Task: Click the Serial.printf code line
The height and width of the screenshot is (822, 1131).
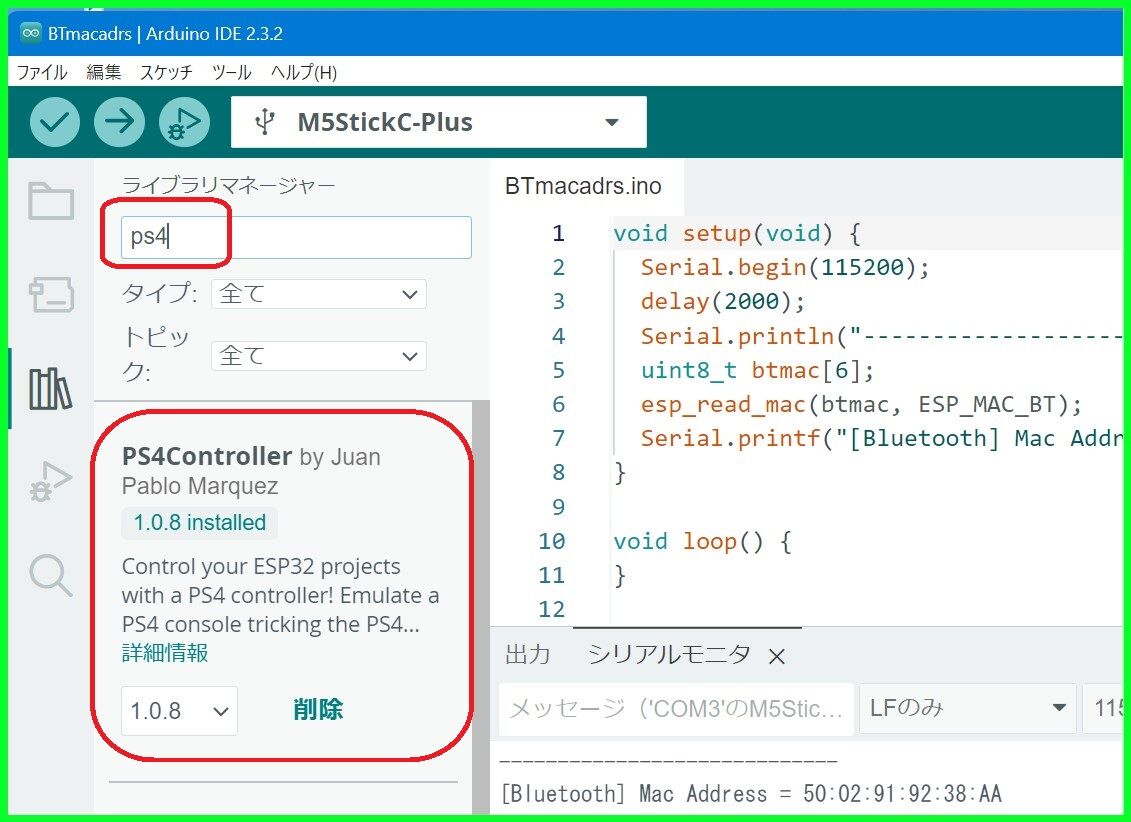Action: coord(880,438)
